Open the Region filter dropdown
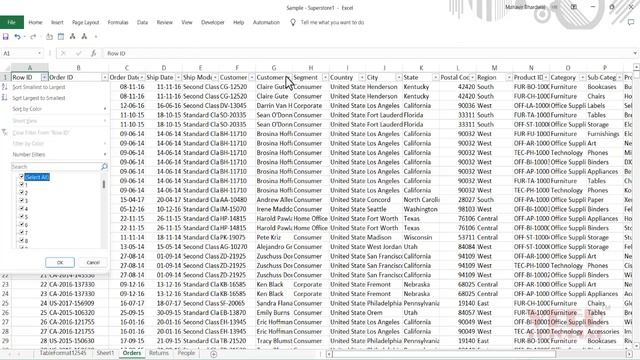 509,78
